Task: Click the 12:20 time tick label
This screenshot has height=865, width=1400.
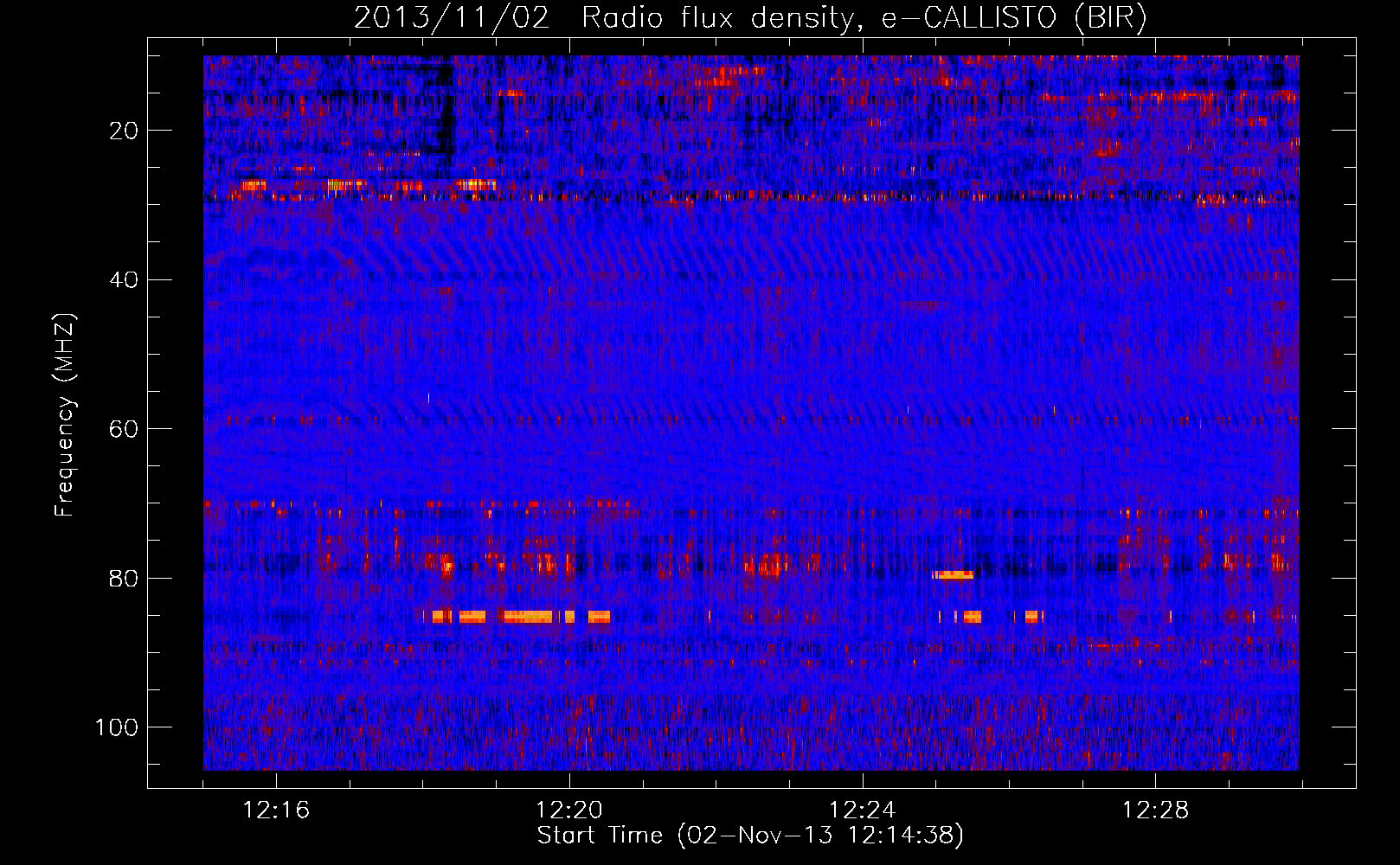Action: click(569, 811)
